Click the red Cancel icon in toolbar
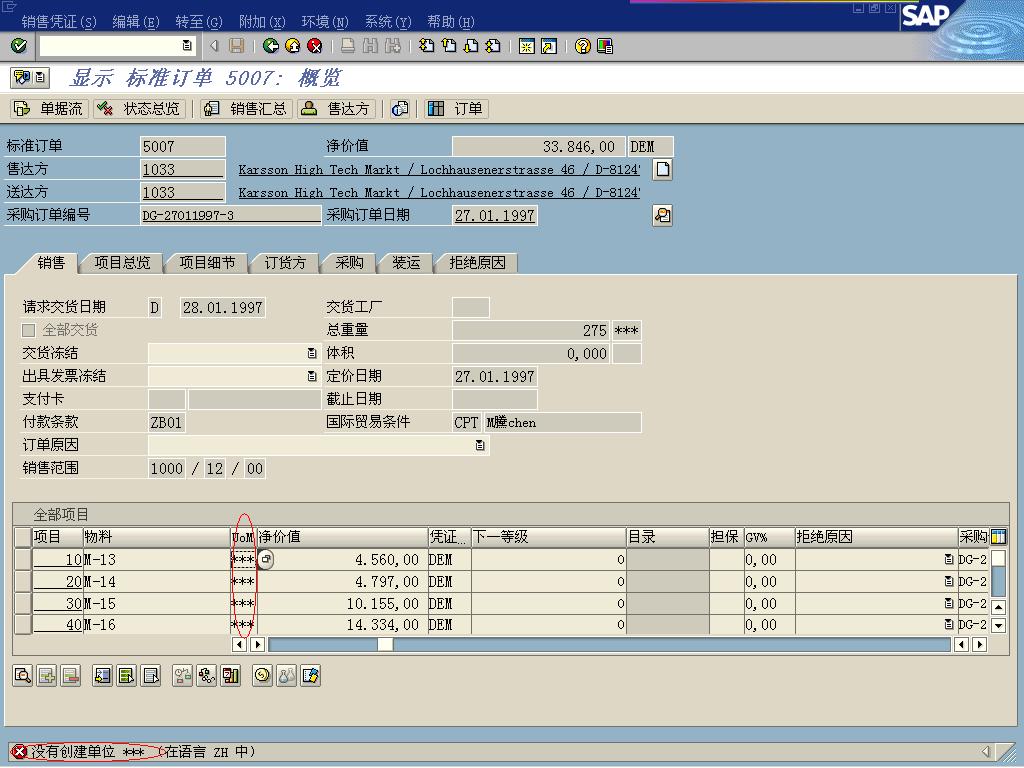 pos(315,46)
